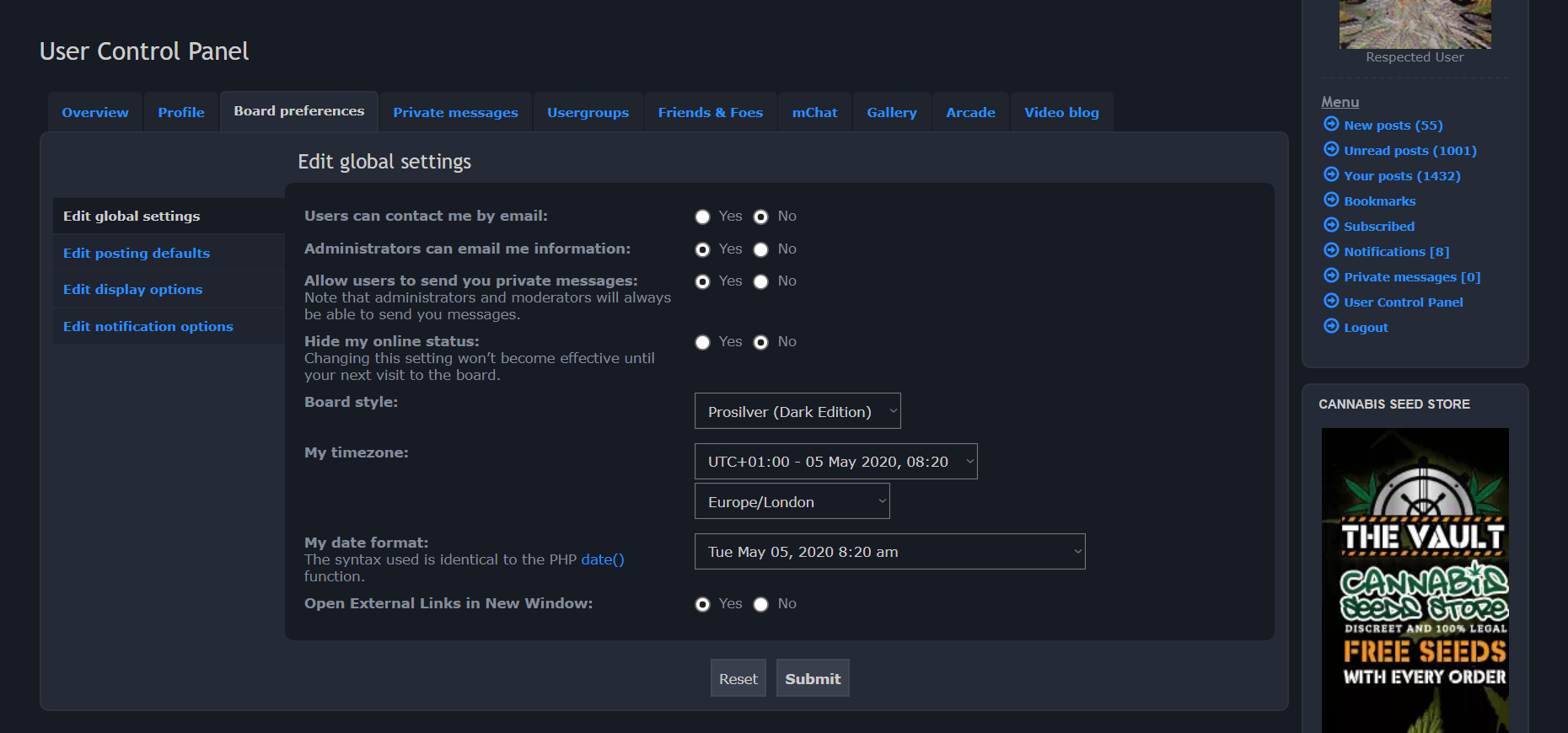
Task: Click the arrow icon next to Bookmarks
Action: (x=1331, y=201)
